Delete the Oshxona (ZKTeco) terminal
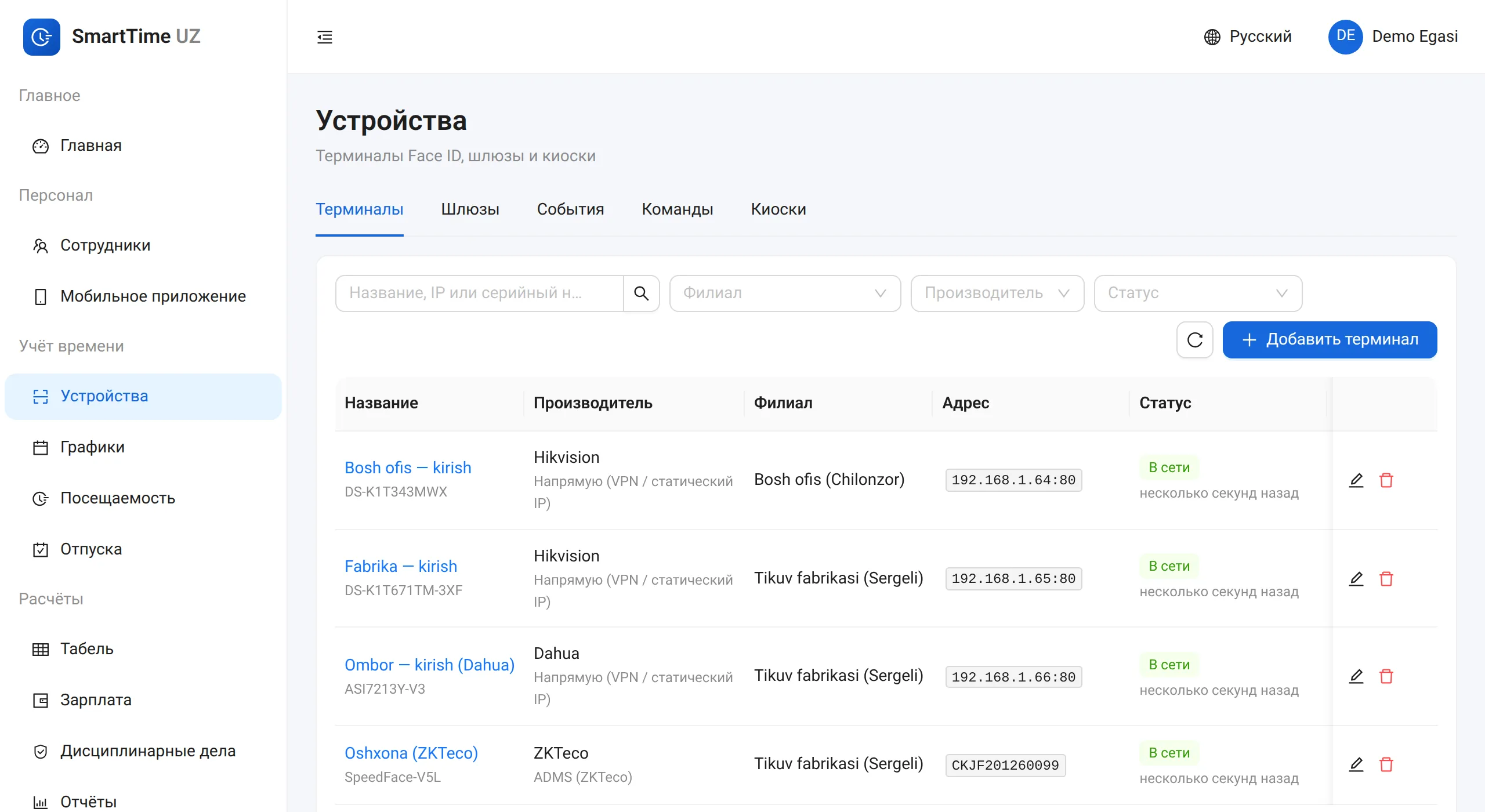This screenshot has height=812, width=1485. 1386,764
